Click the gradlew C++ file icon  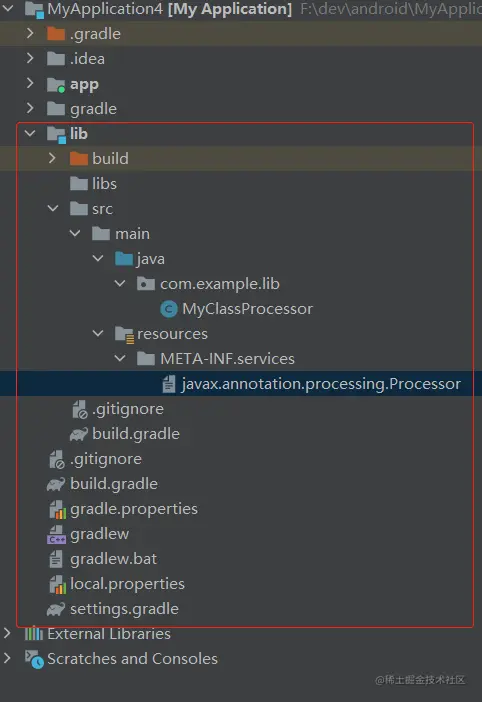tap(56, 535)
